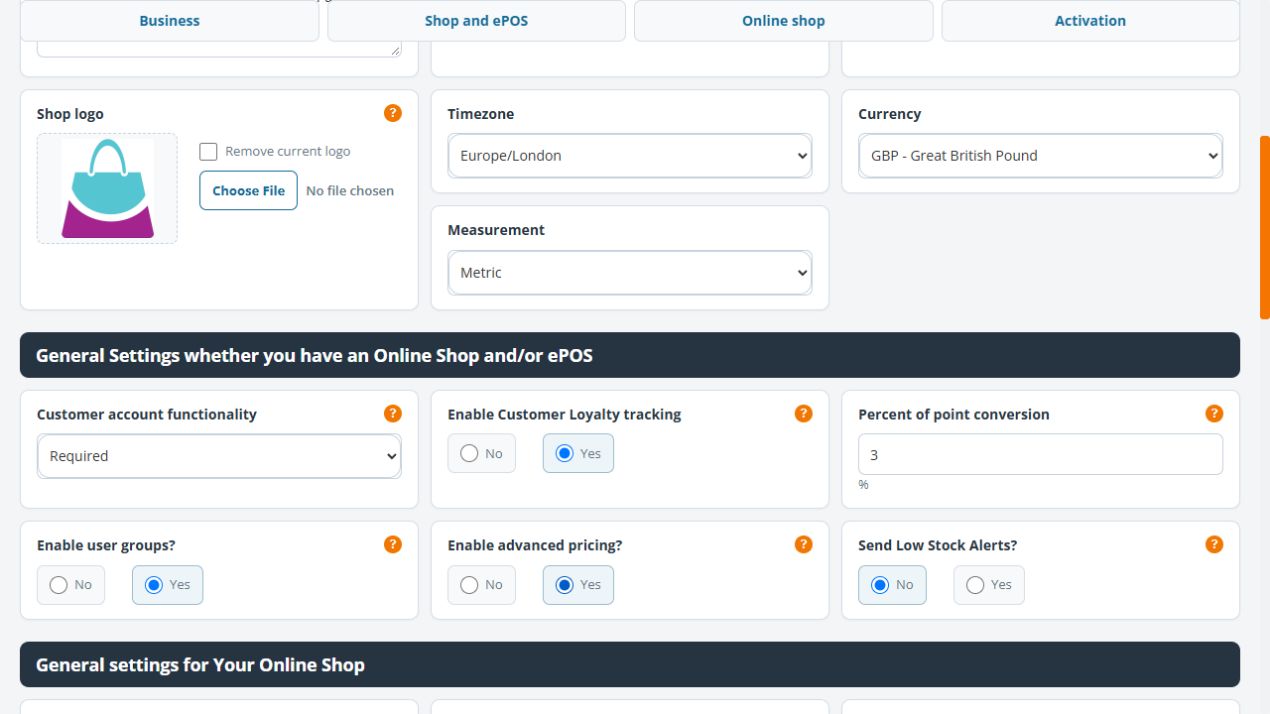
Task: Click the Percent of point conversion field
Action: click(1040, 454)
